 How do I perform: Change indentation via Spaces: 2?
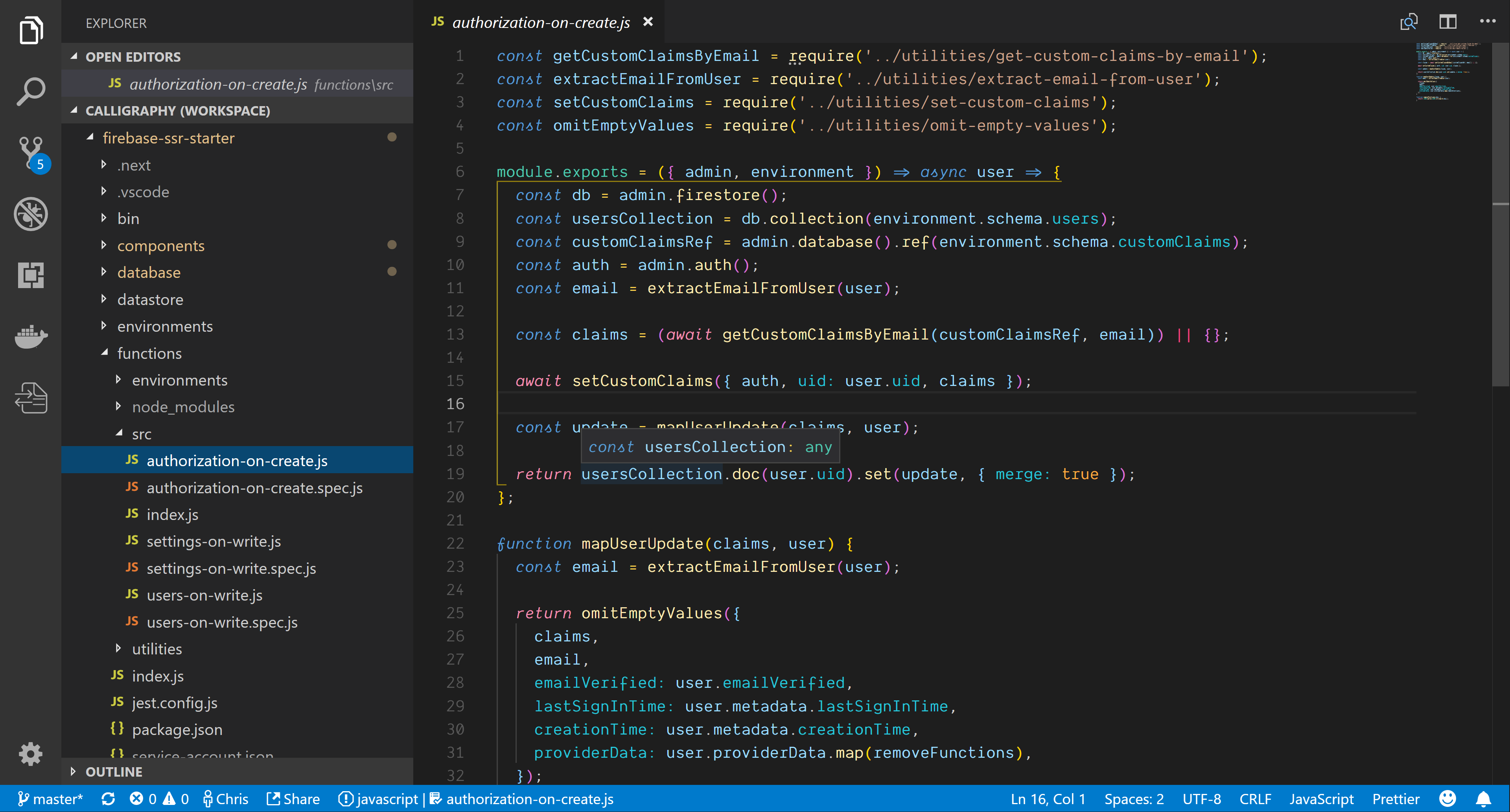coord(1134,799)
